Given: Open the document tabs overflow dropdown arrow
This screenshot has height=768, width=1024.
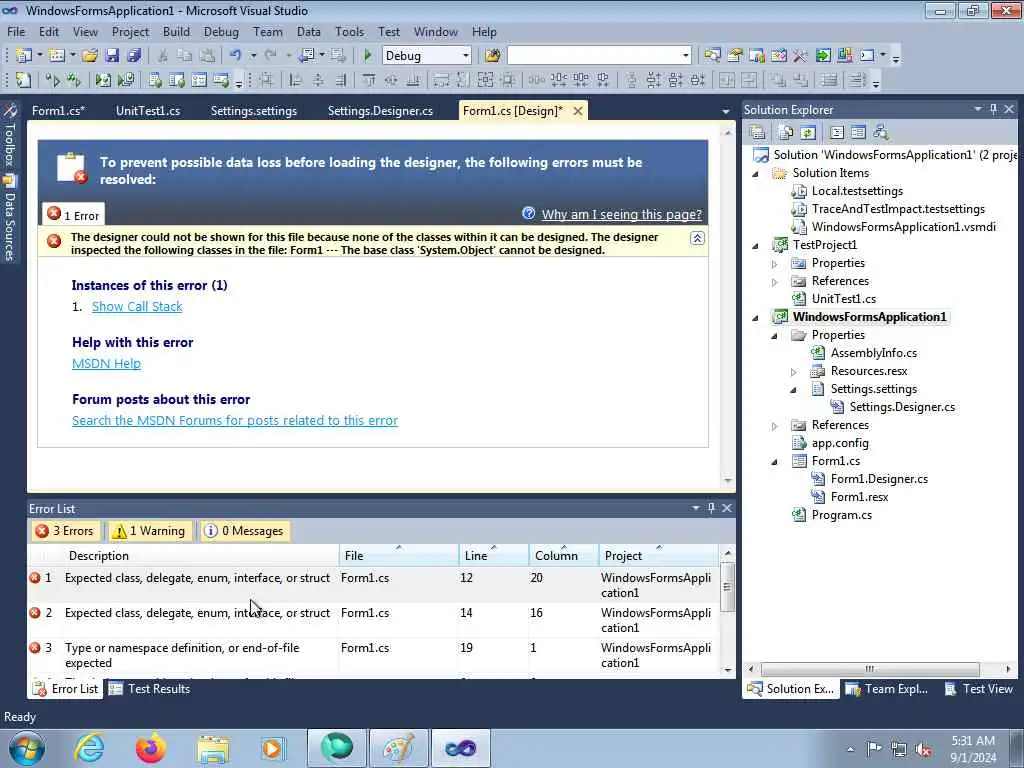Looking at the screenshot, I should [x=726, y=112].
